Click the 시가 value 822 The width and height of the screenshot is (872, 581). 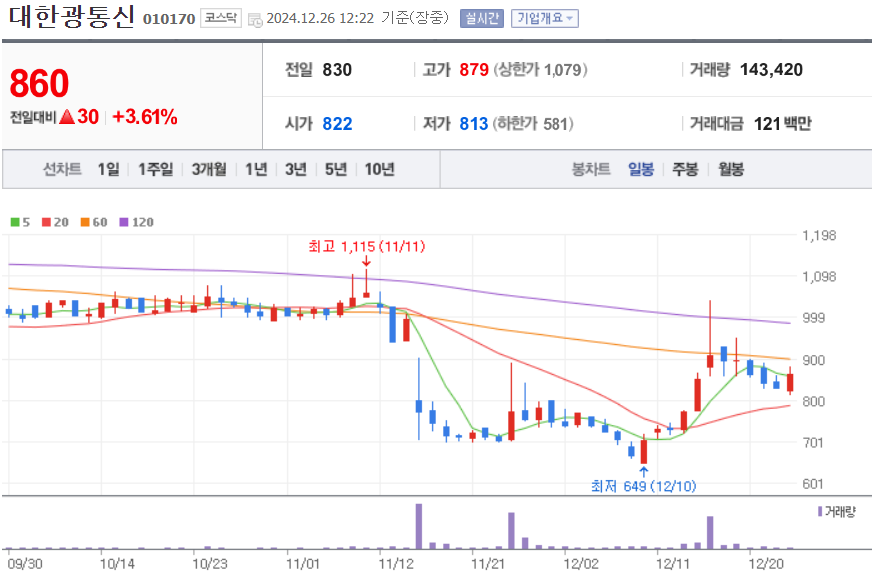click(338, 123)
